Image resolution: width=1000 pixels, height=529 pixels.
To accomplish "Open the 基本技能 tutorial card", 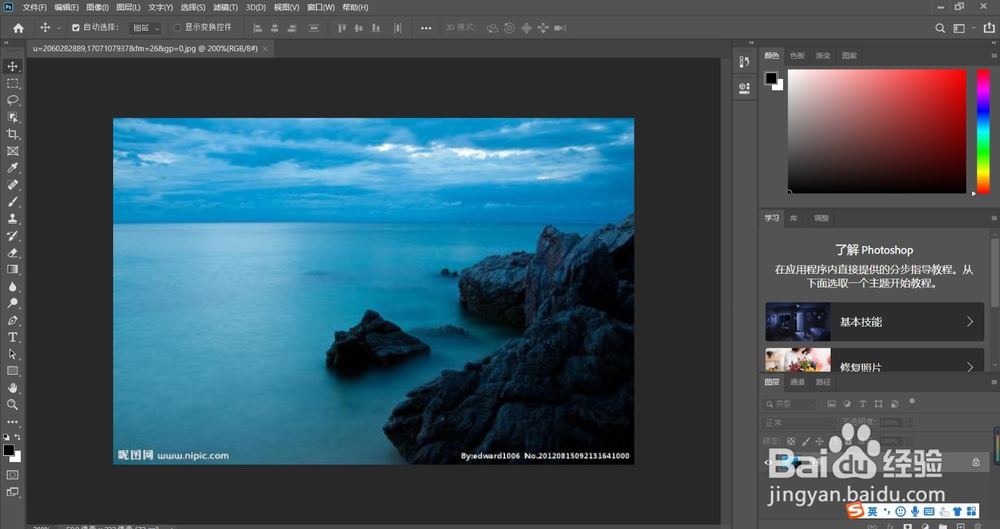I will coord(874,322).
